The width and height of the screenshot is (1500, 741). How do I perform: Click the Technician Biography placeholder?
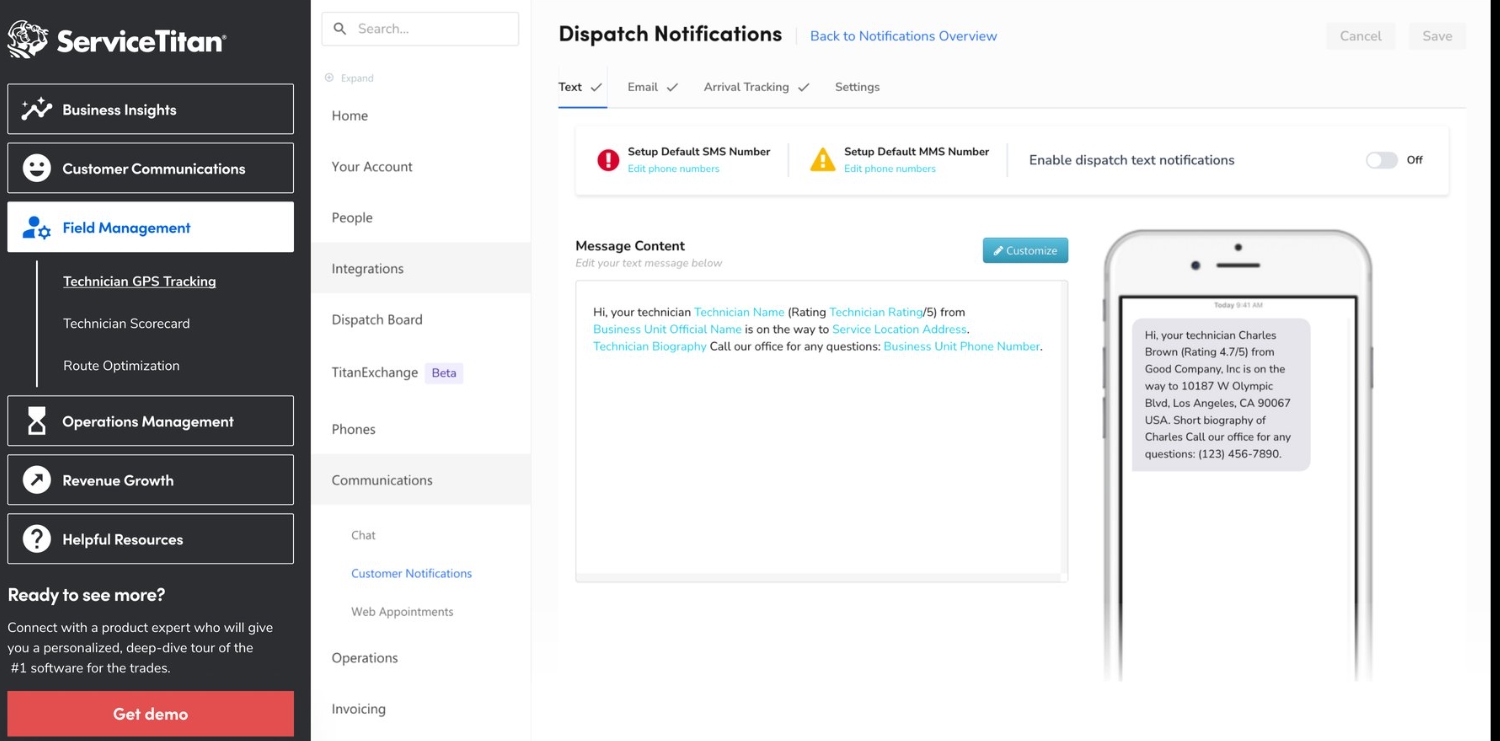pyautogui.click(x=650, y=346)
